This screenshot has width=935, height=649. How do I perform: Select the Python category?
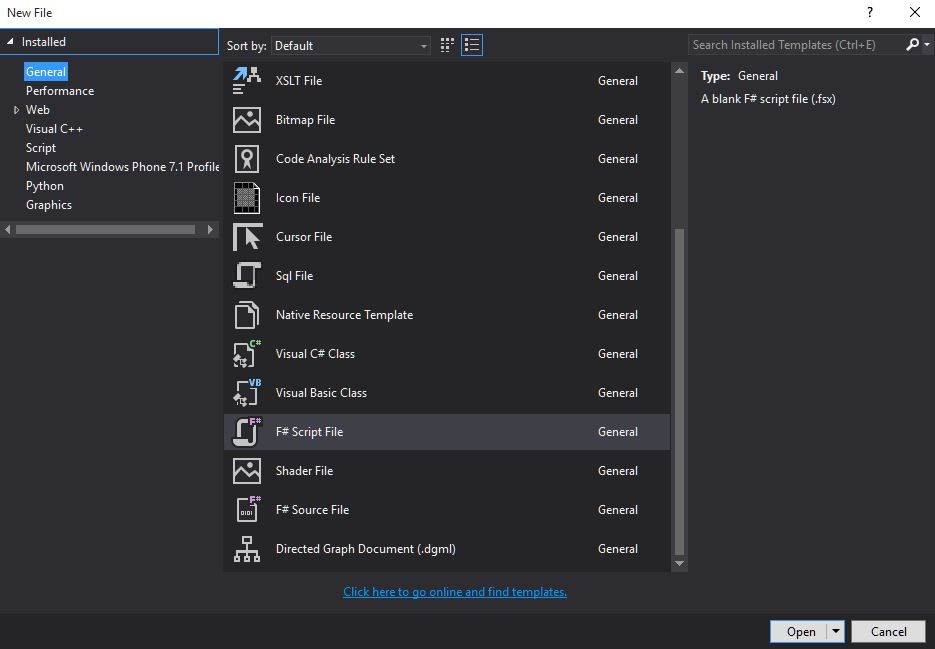point(45,186)
